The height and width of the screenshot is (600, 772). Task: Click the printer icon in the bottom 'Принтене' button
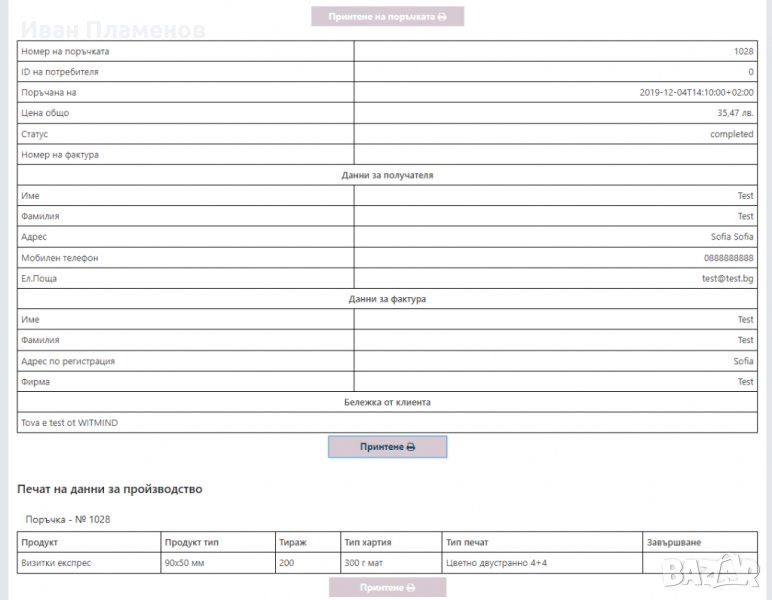tap(410, 588)
